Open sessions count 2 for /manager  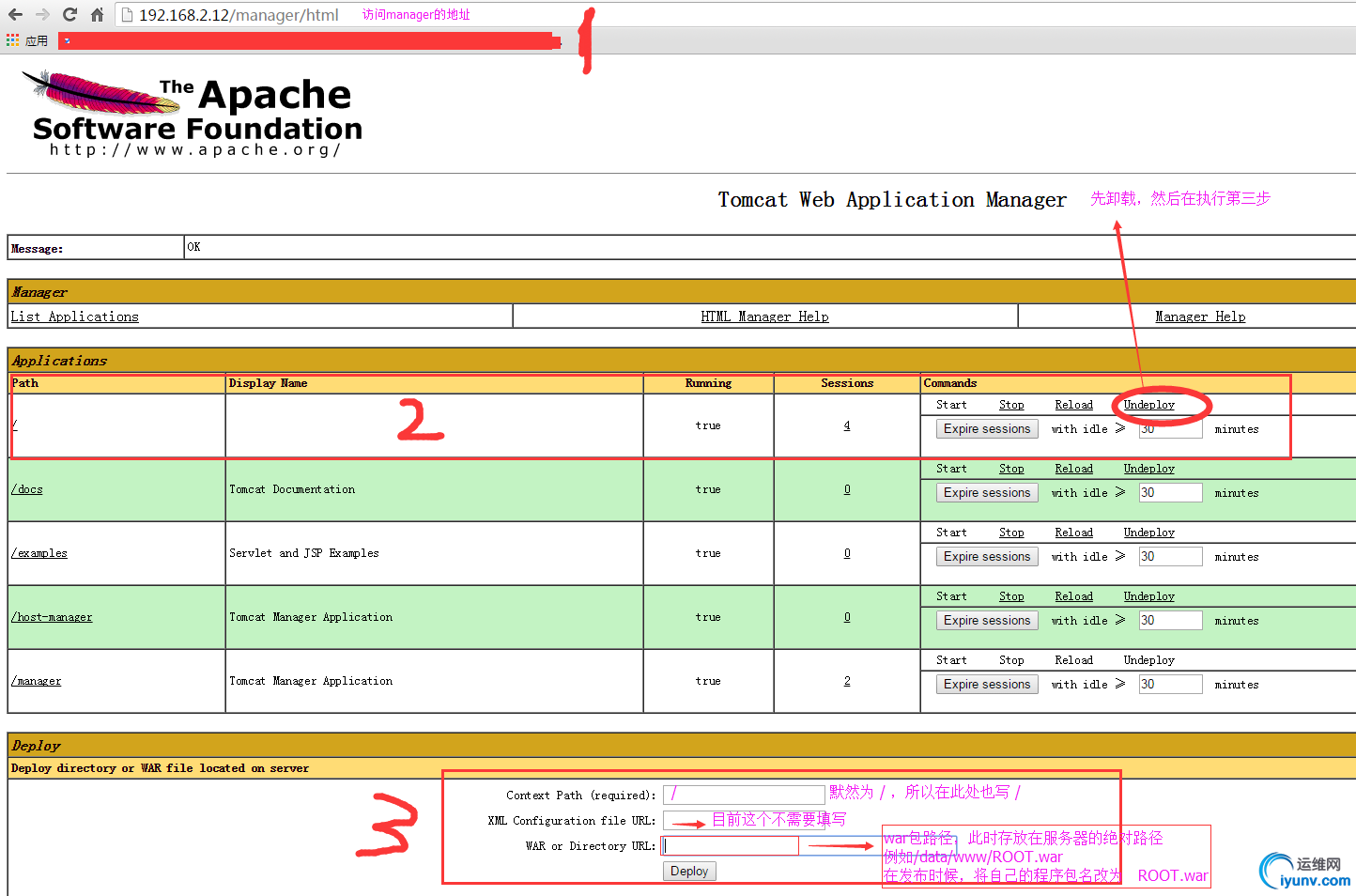847,681
